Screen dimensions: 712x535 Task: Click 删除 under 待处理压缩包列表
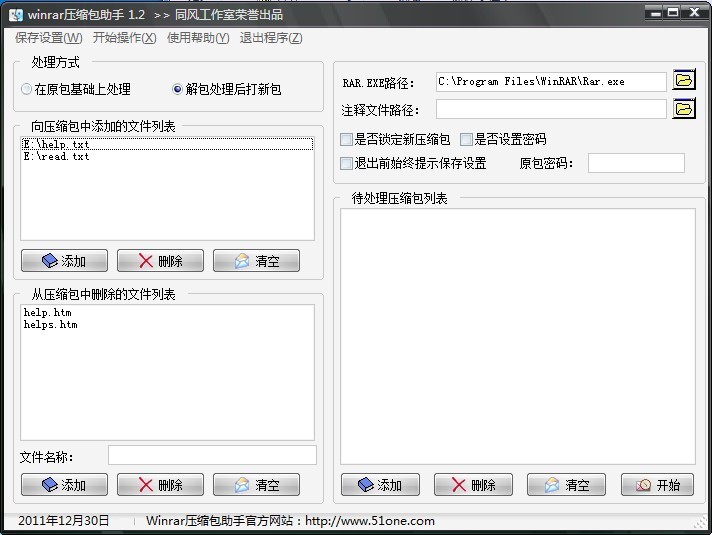[x=473, y=485]
